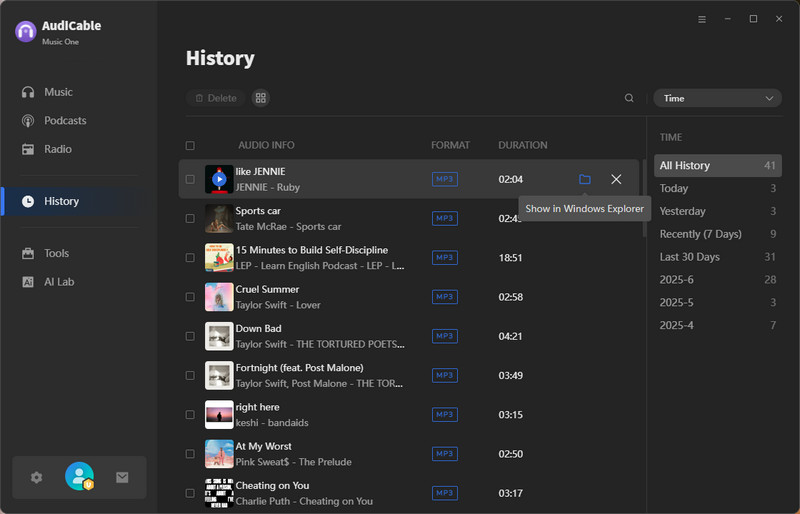Filter by Recently (7 Days)
The image size is (800, 514).
pyautogui.click(x=717, y=234)
